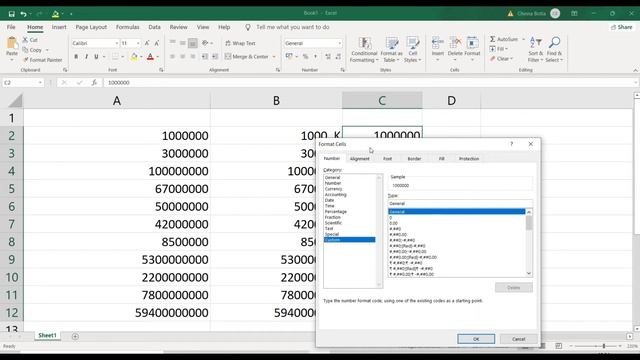Switch to the Border tab in Format Cells
The image size is (640, 360).
[x=414, y=158]
